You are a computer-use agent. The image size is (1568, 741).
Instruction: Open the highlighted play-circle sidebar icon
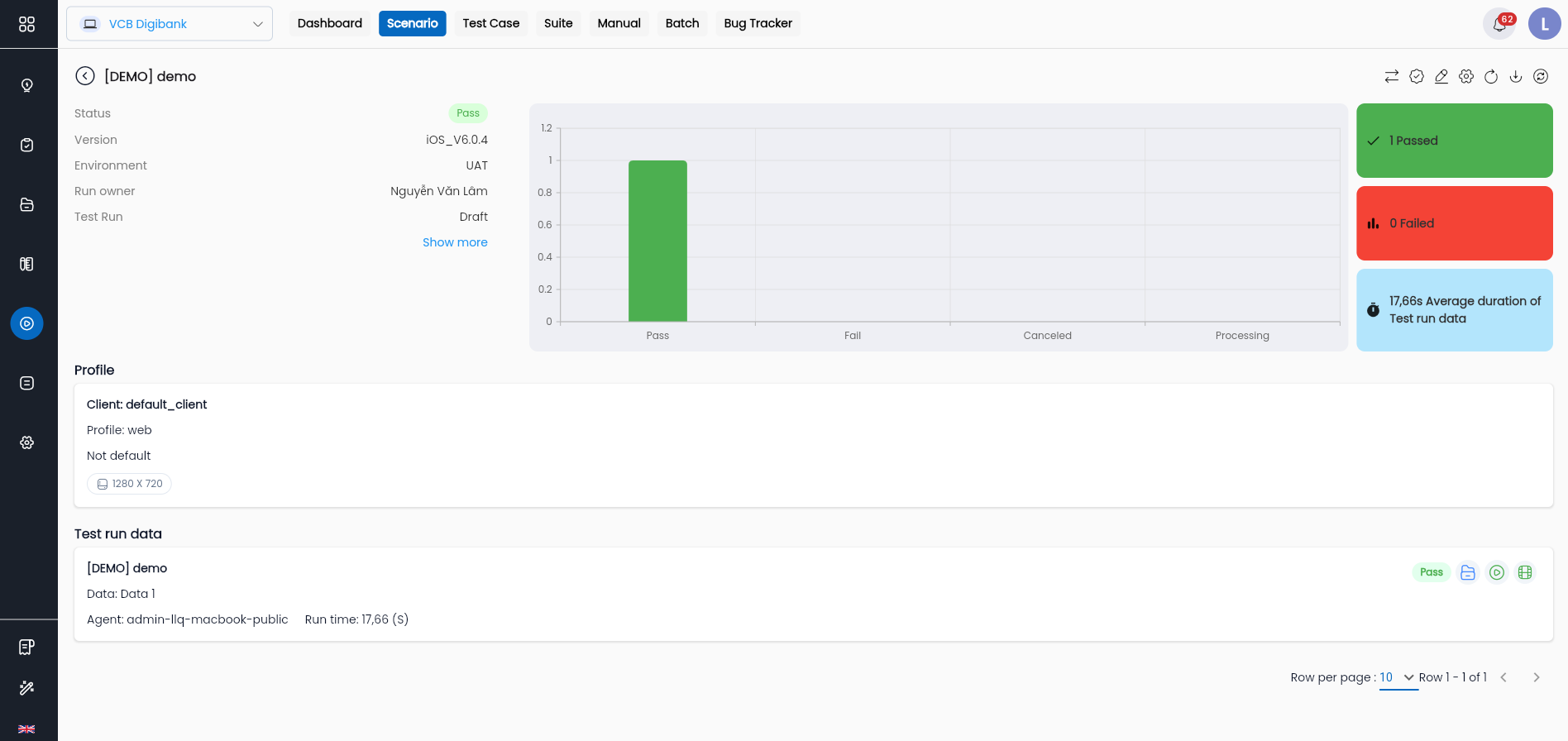tap(26, 323)
